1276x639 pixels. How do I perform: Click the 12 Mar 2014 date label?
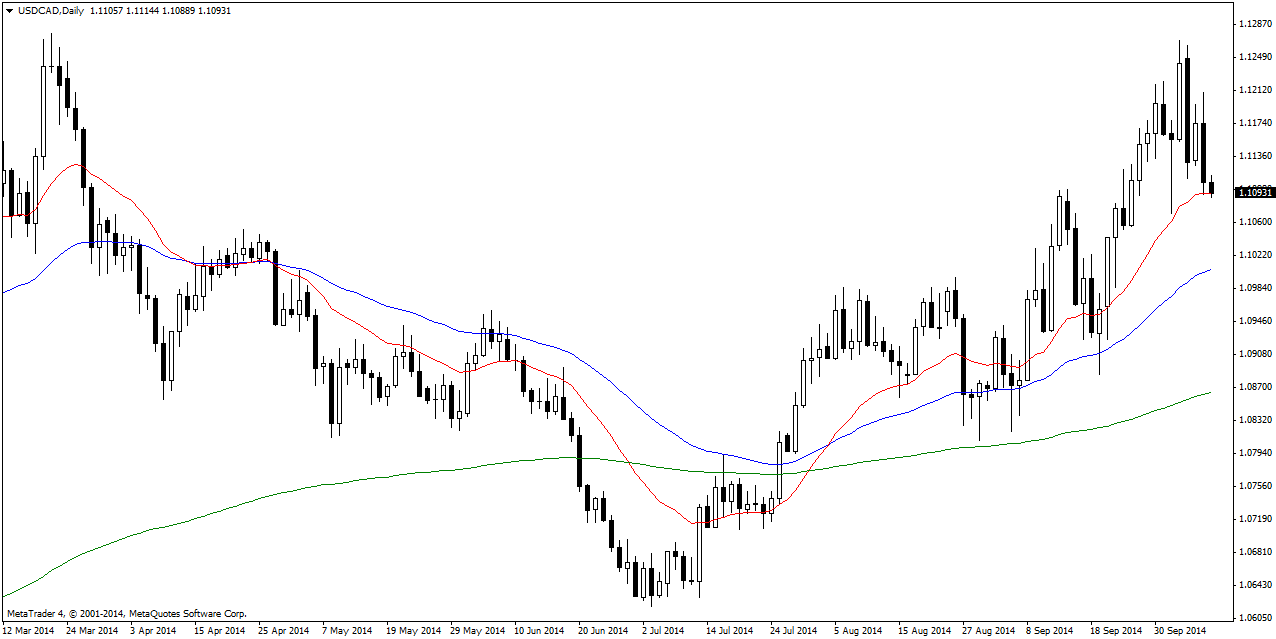[29, 631]
